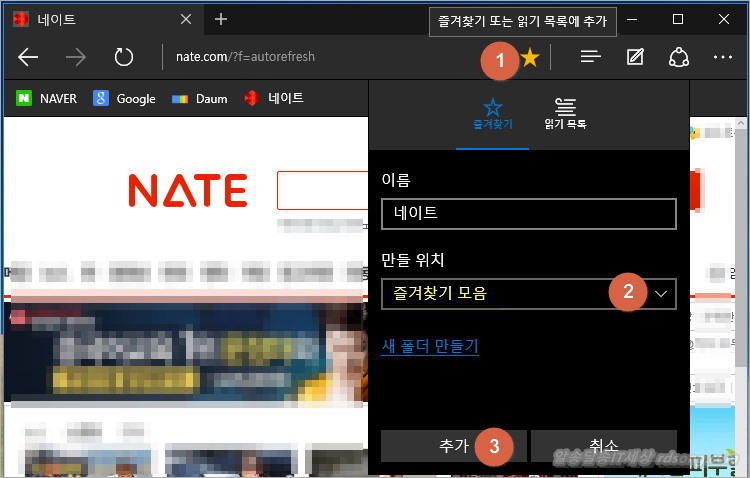Open a new tab with plus button
750x478 pixels.
tap(221, 19)
